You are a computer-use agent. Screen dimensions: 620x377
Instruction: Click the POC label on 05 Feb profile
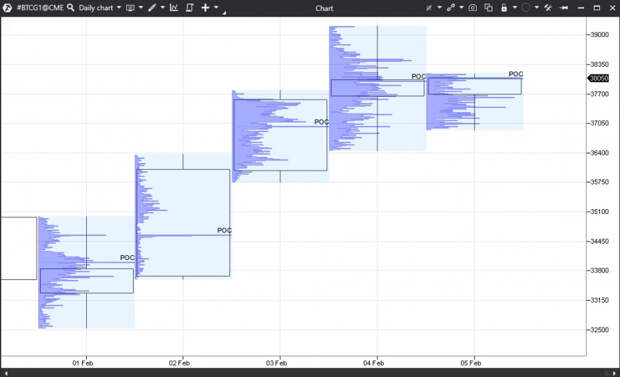516,74
